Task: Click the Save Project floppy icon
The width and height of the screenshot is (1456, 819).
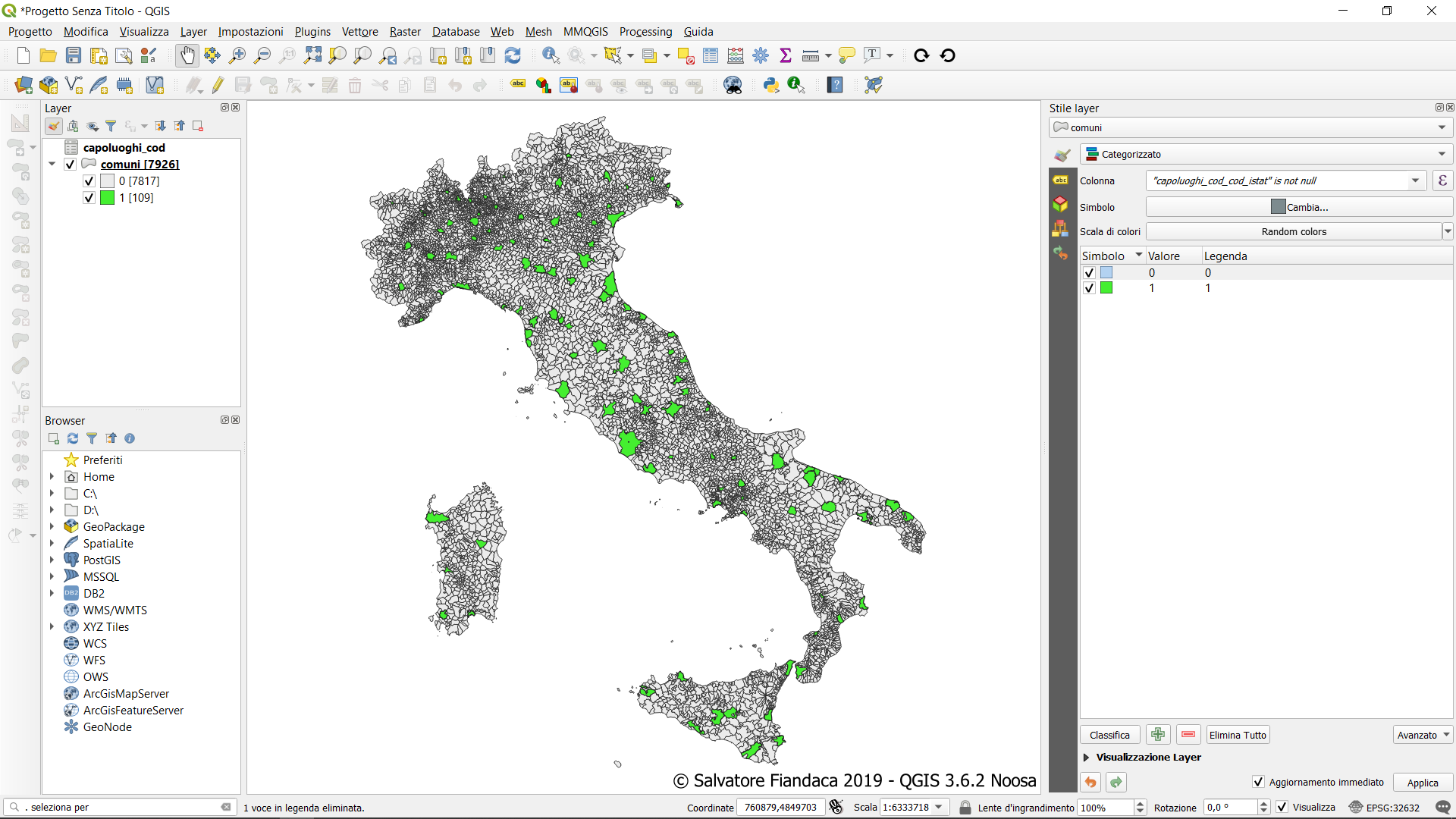Action: coord(74,55)
